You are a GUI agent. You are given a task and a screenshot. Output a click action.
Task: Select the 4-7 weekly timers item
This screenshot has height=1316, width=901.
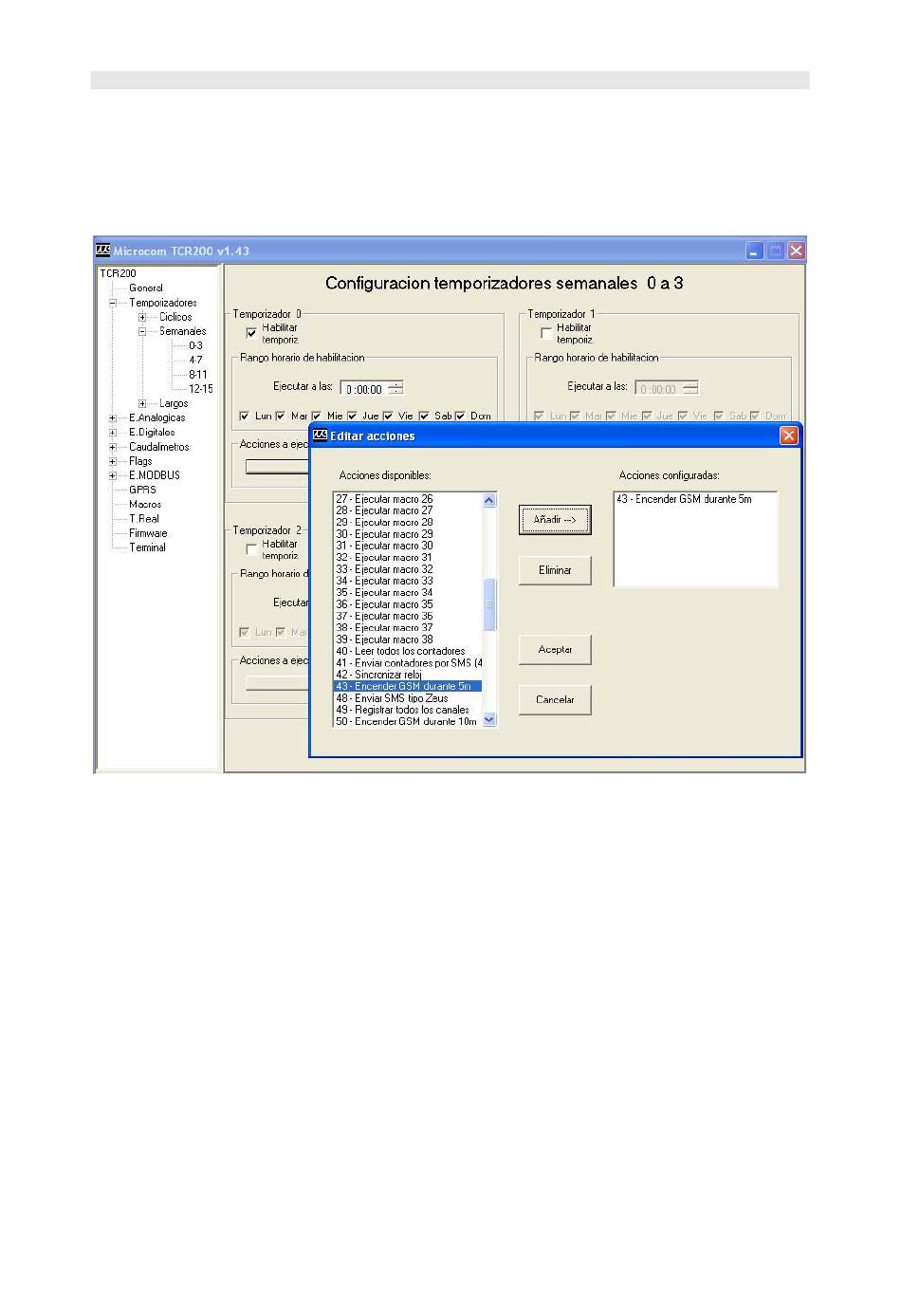pyautogui.click(x=195, y=360)
